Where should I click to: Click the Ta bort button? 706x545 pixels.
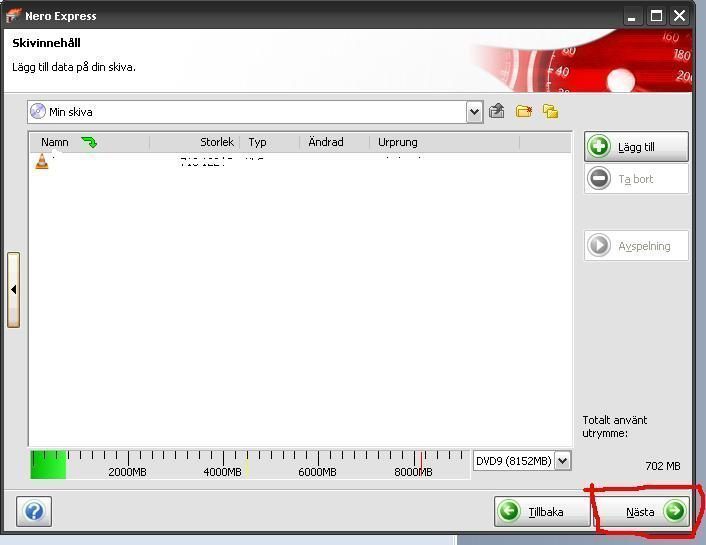pyautogui.click(x=636, y=179)
